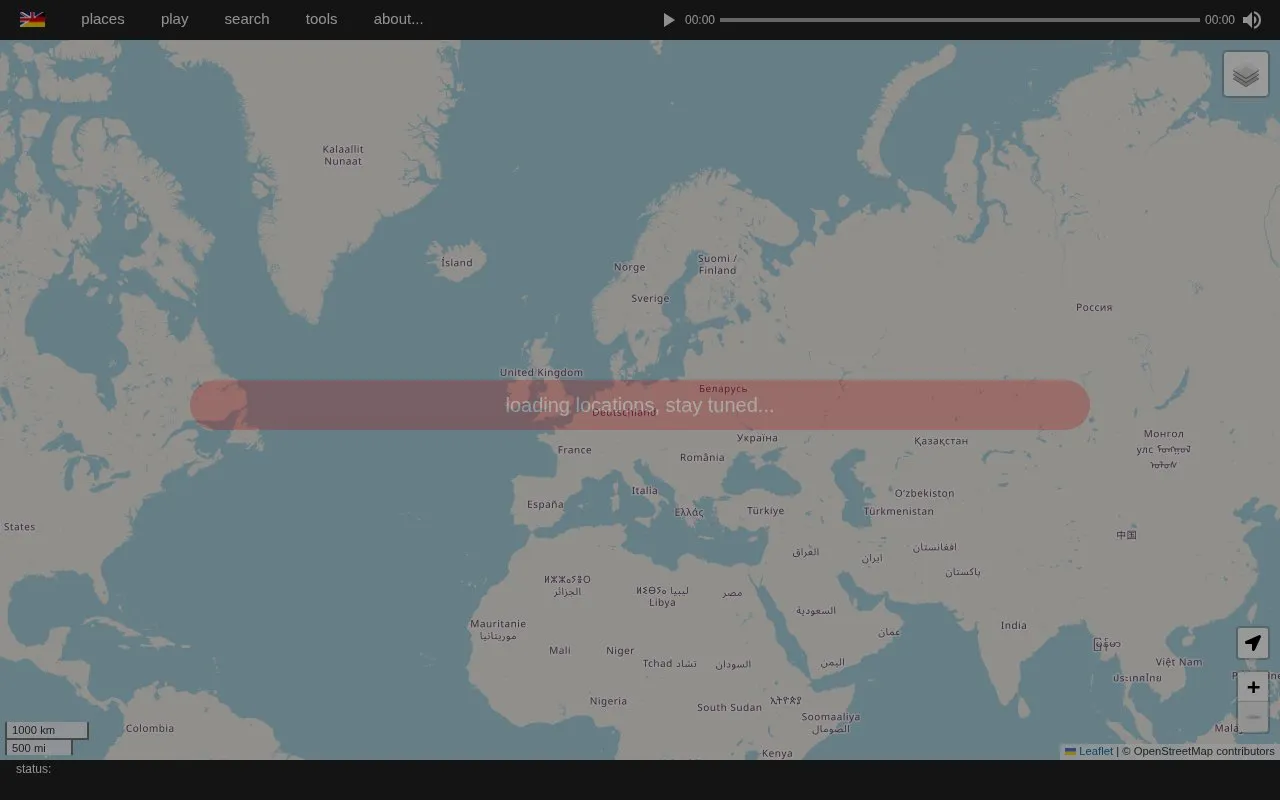Open the search menu
The height and width of the screenshot is (800, 1280).
pos(247,19)
